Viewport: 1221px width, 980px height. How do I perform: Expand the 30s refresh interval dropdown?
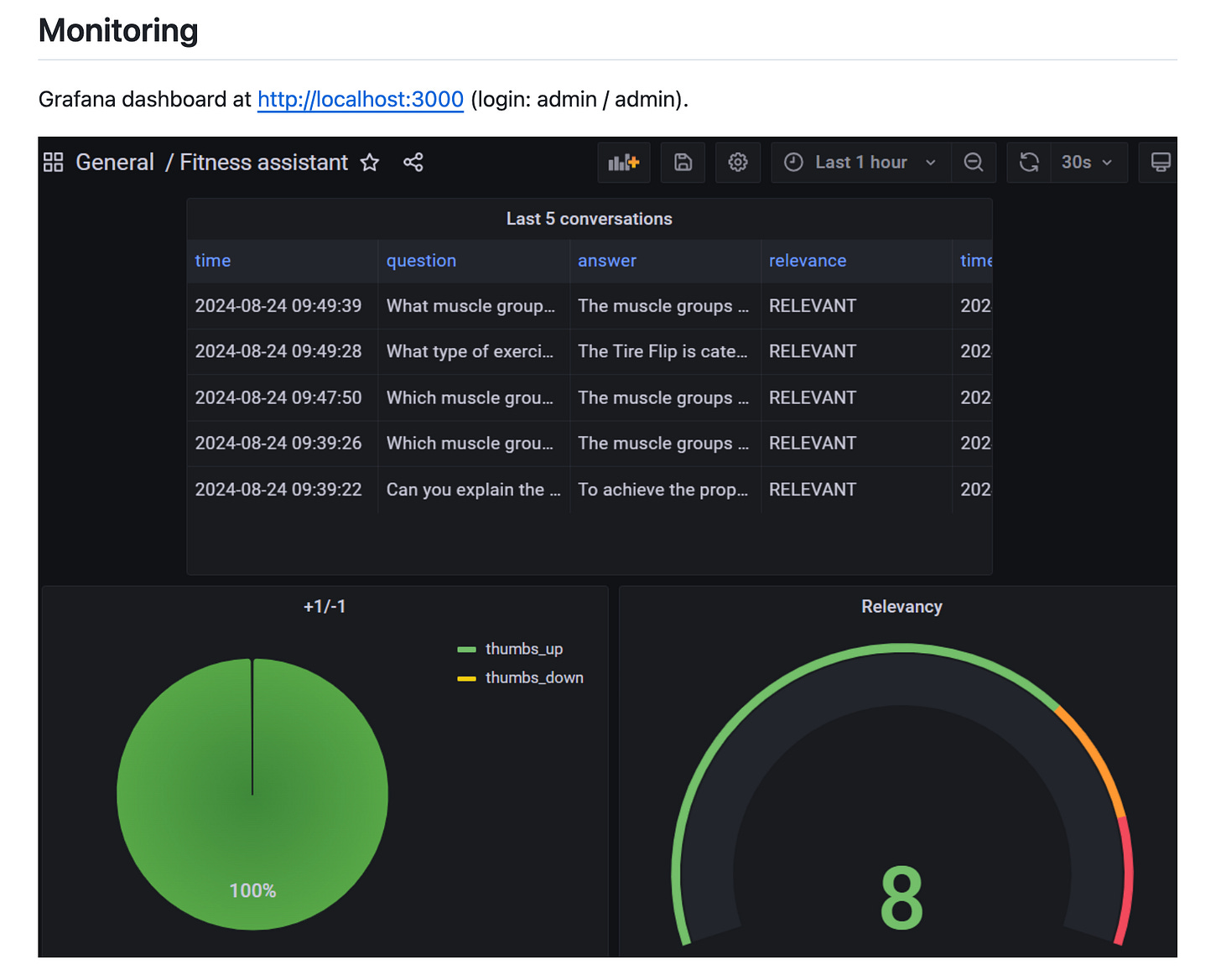pos(1088,162)
